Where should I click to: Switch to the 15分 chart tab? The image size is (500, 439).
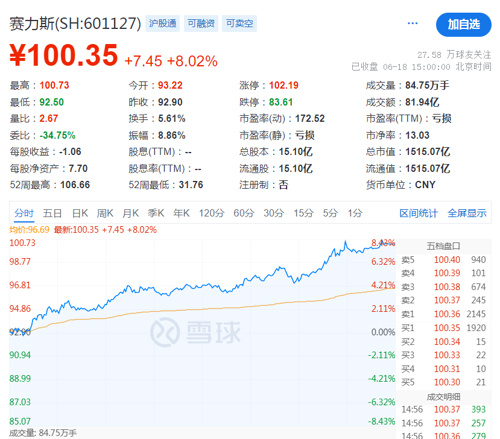303,213
